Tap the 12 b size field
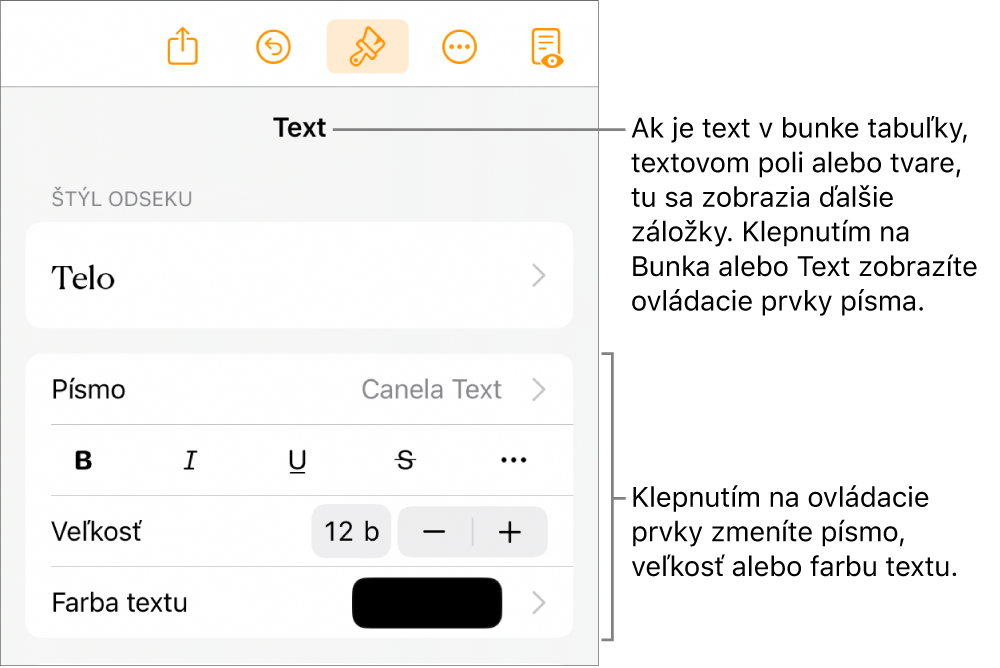The width and height of the screenshot is (1000, 668). [x=351, y=531]
